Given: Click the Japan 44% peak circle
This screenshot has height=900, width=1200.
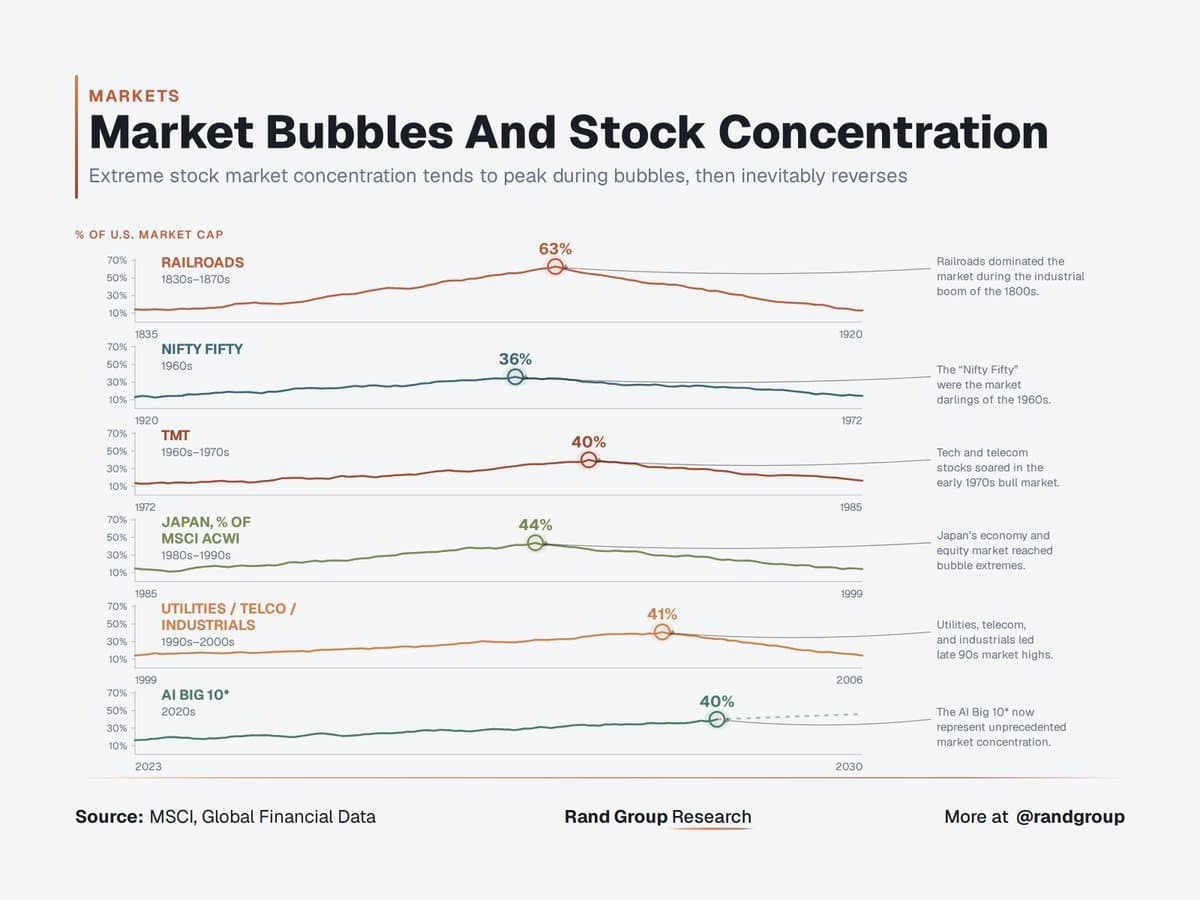Looking at the screenshot, I should click(535, 543).
